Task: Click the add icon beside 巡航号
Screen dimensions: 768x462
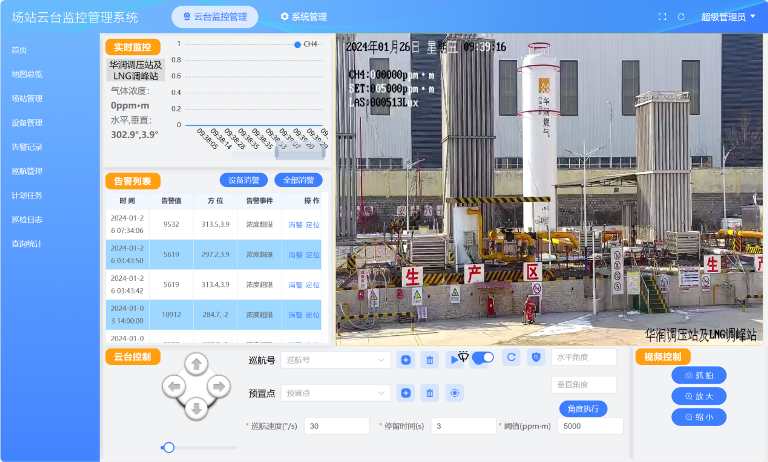Action: 406,360
